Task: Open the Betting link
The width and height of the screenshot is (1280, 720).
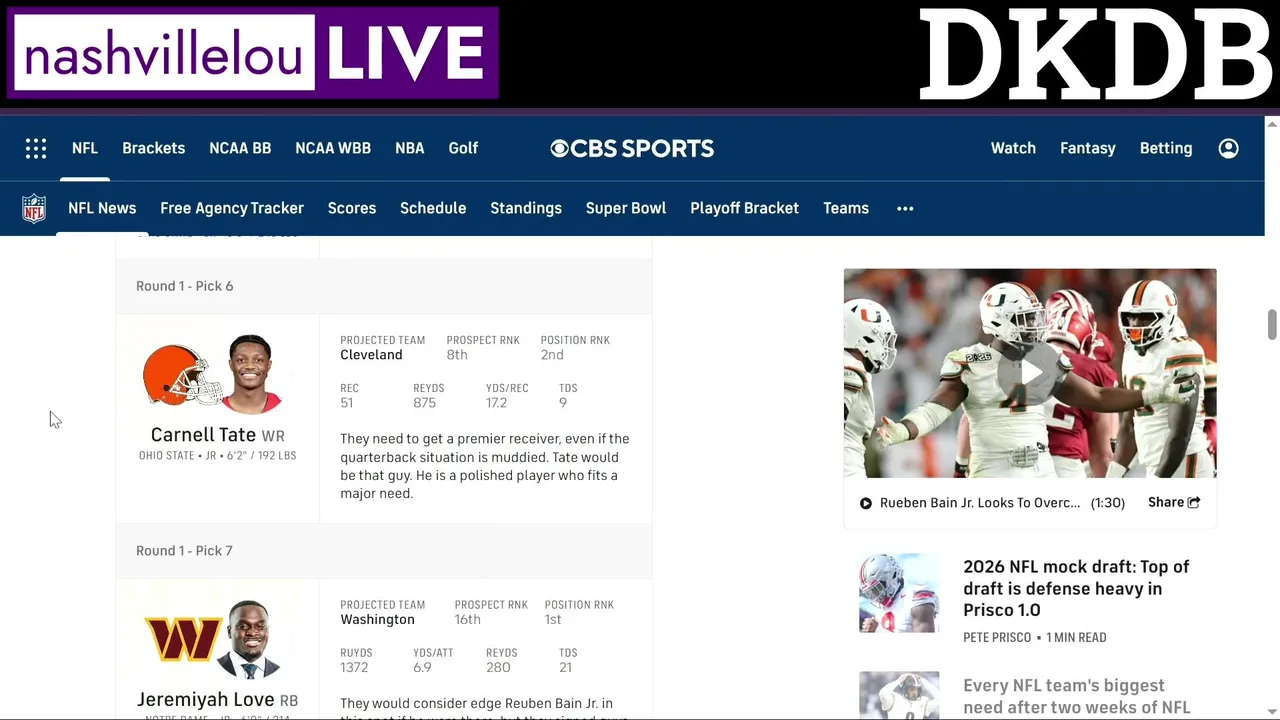Action: pos(1166,148)
